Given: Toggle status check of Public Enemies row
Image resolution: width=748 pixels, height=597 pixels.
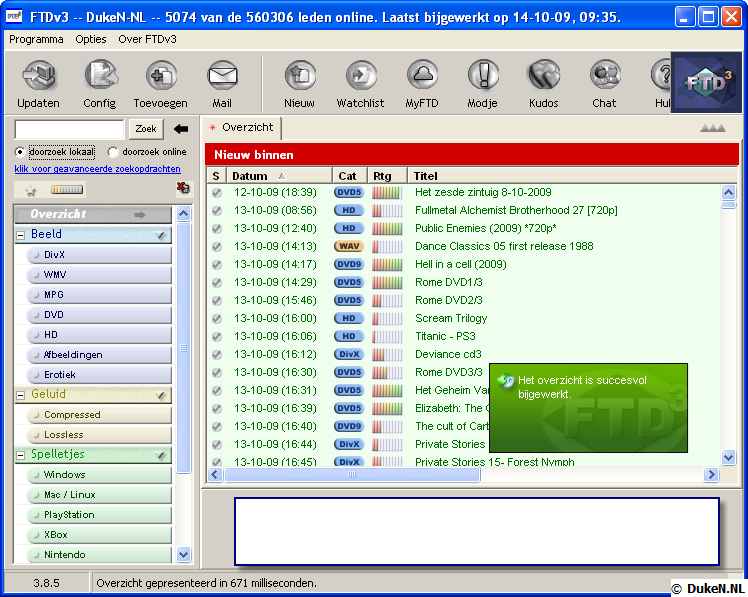Looking at the screenshot, I should click(x=217, y=229).
